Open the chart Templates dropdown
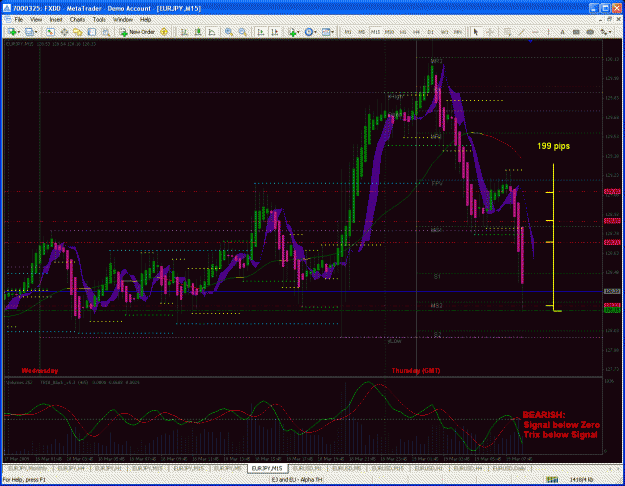Image resolution: width=625 pixels, height=486 pixels. coord(327,32)
